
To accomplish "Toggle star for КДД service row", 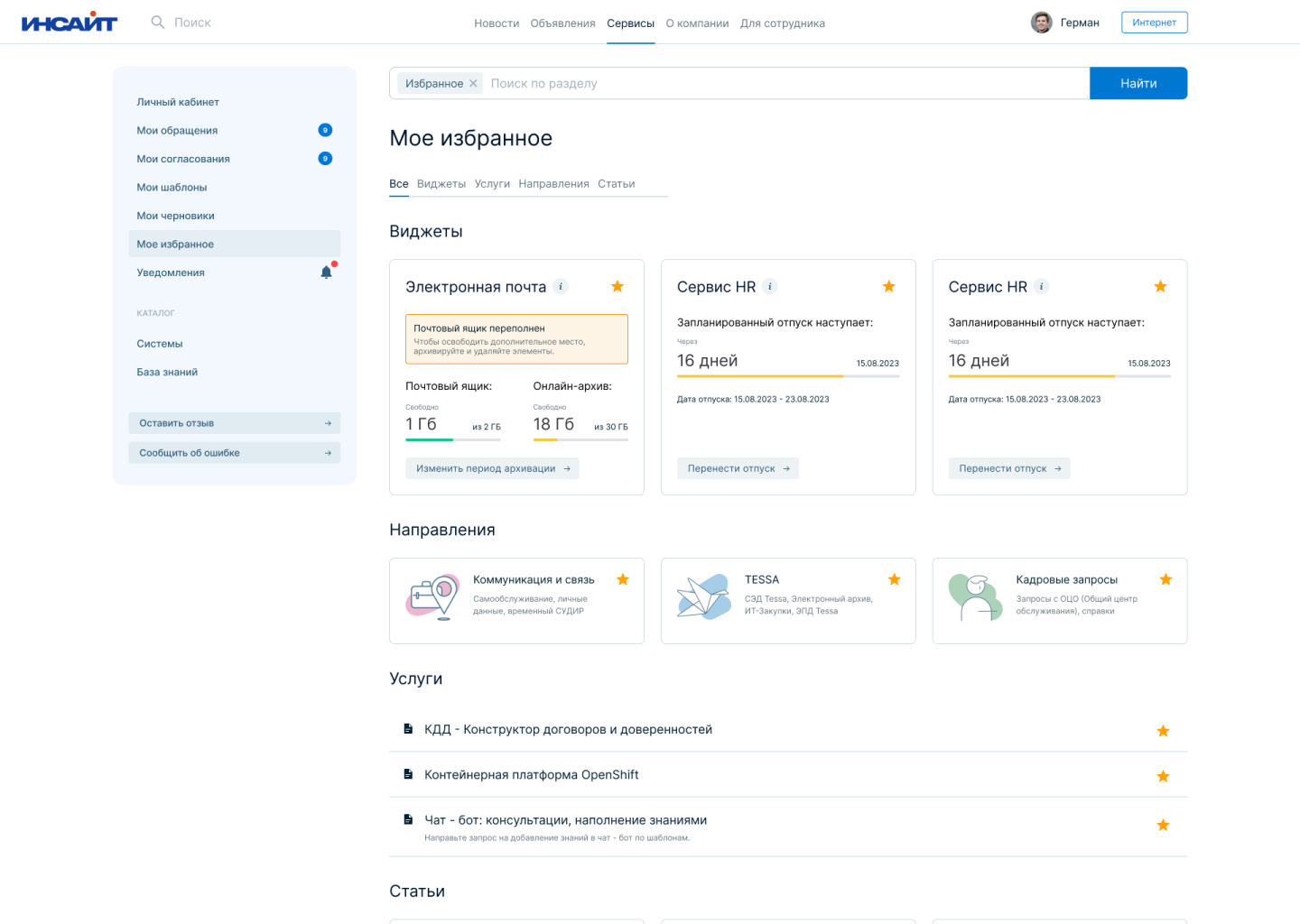I will [1163, 731].
